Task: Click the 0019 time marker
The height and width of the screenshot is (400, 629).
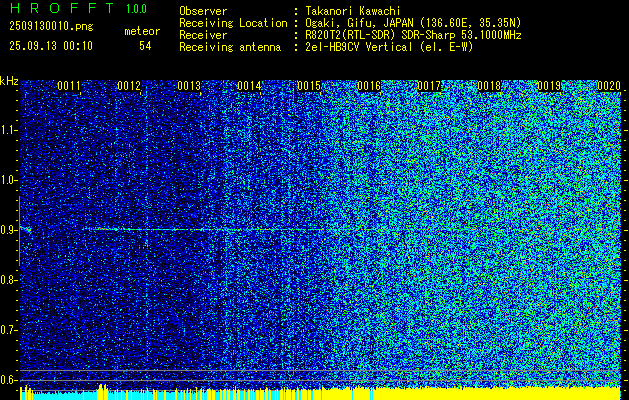Action: (x=549, y=86)
